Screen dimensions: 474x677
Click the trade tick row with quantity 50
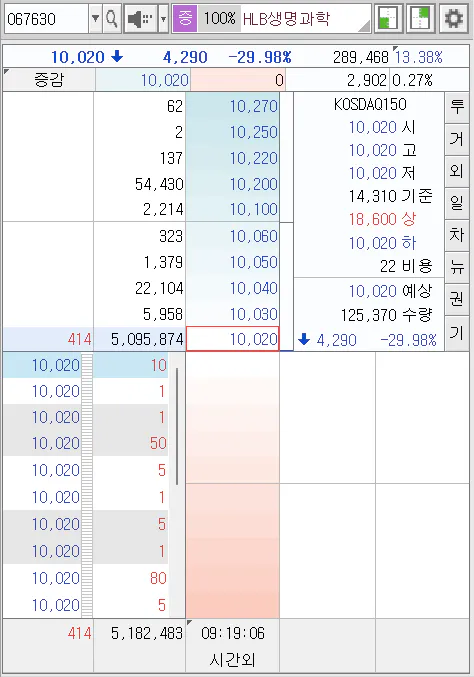[86, 443]
